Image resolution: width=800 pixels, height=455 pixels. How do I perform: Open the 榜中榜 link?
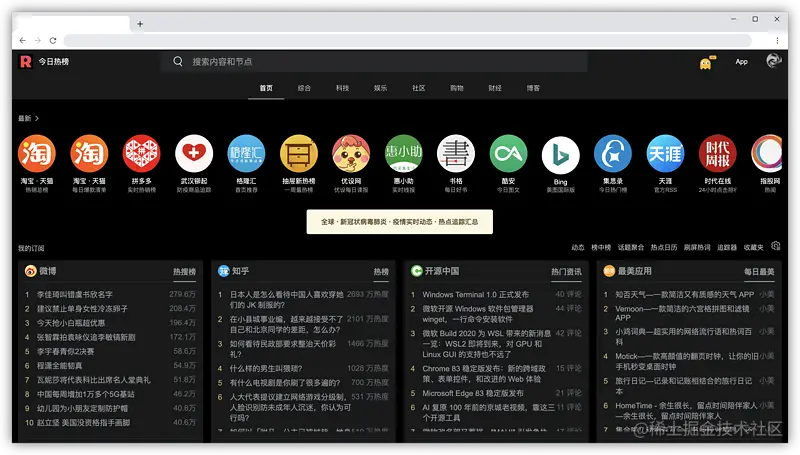(601, 247)
